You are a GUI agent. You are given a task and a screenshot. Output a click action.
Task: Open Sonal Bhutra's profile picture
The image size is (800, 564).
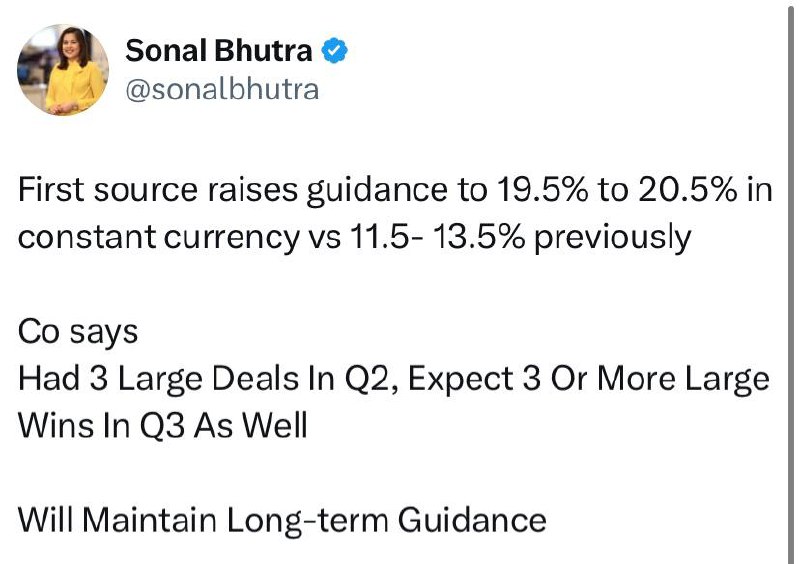63,70
